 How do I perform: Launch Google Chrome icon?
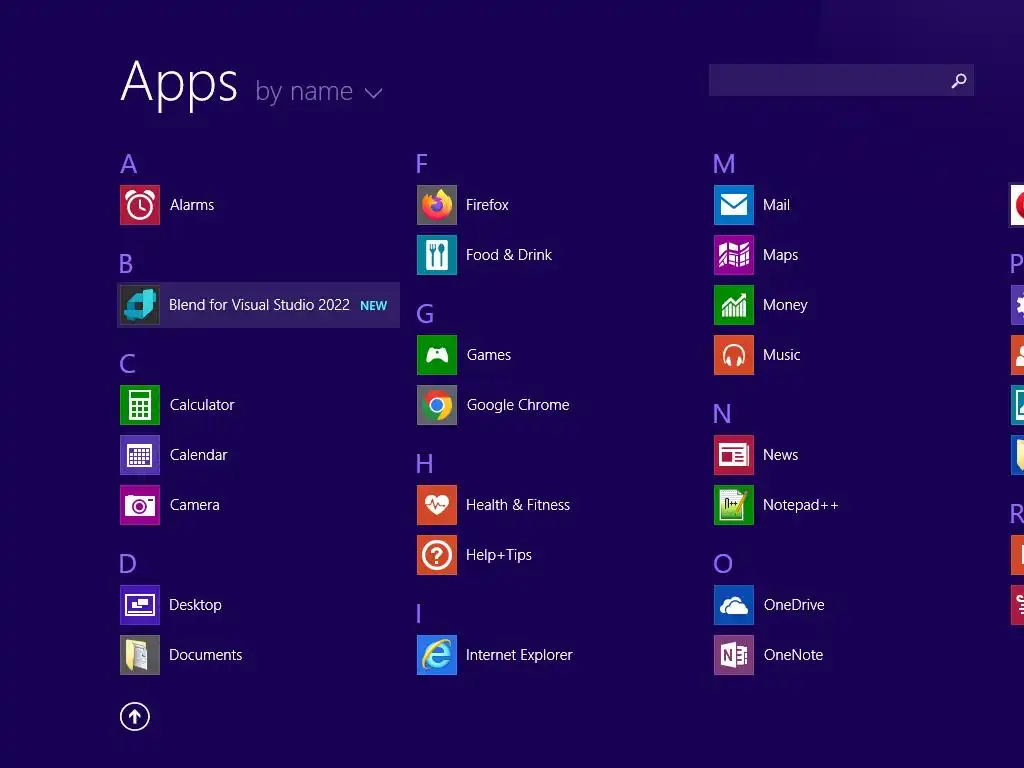(437, 405)
